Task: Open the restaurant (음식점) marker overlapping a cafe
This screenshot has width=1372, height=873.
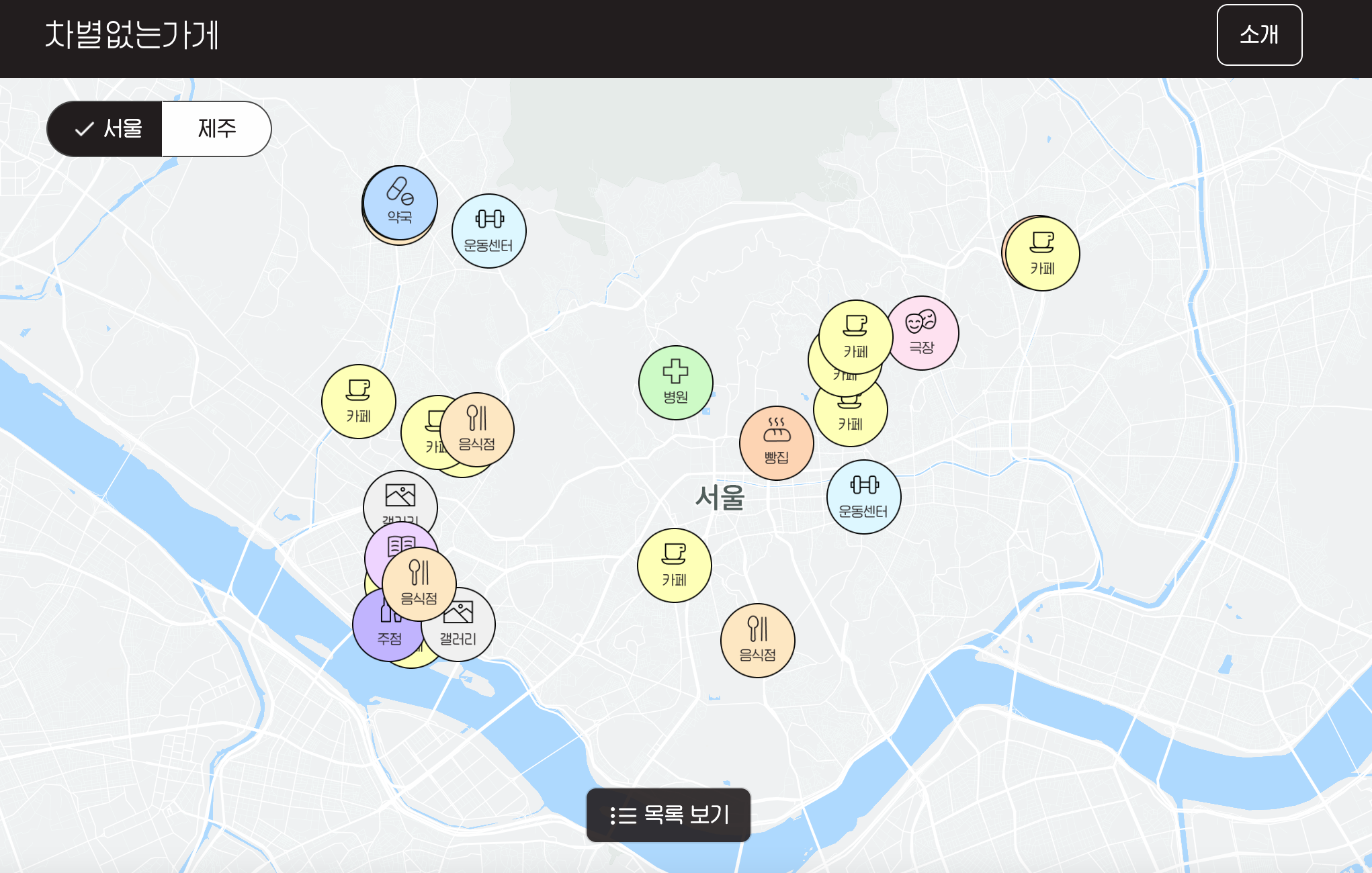Action: click(478, 430)
